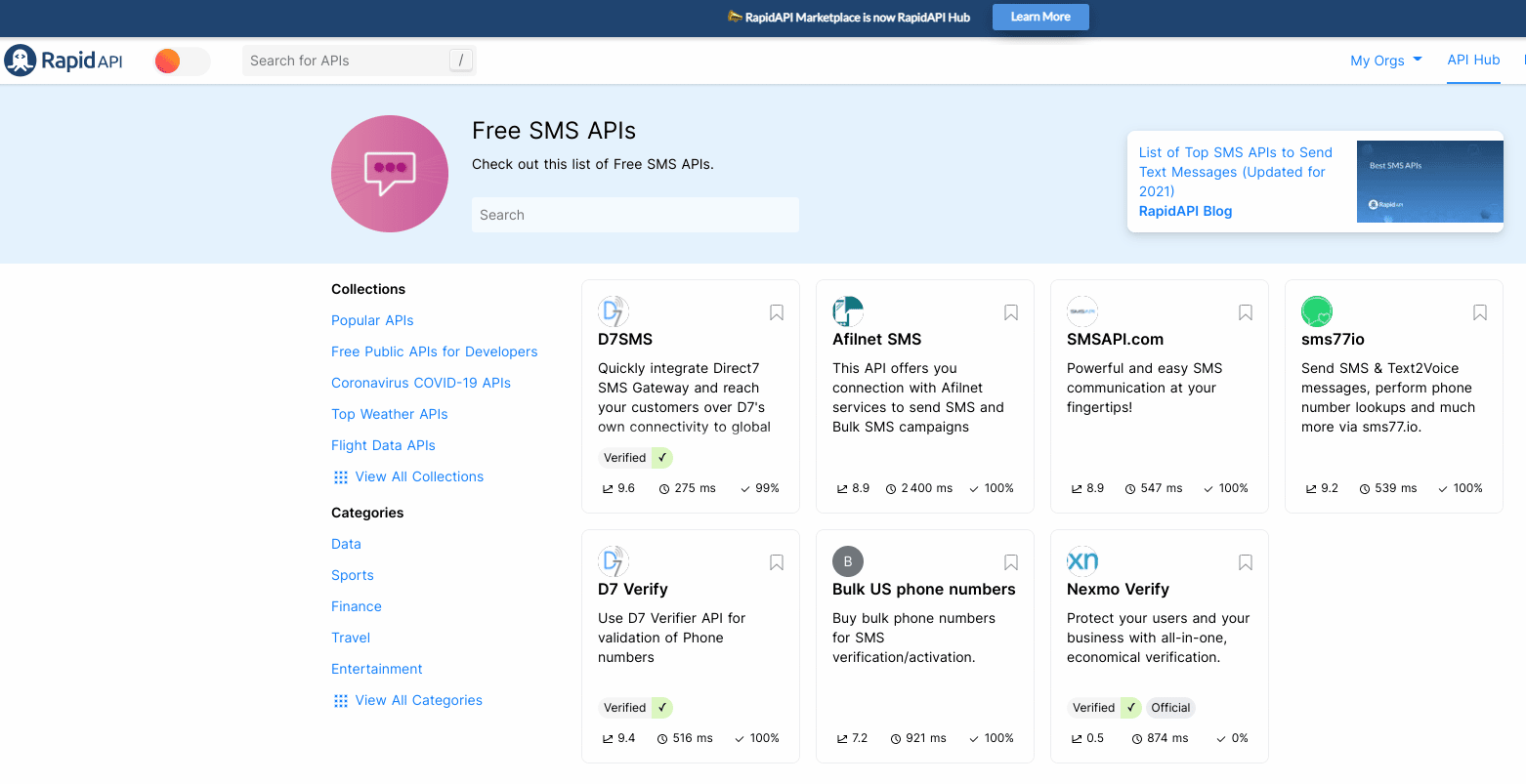This screenshot has height=784, width=1526.
Task: Bookmark the D7 Verify API
Action: click(x=777, y=562)
